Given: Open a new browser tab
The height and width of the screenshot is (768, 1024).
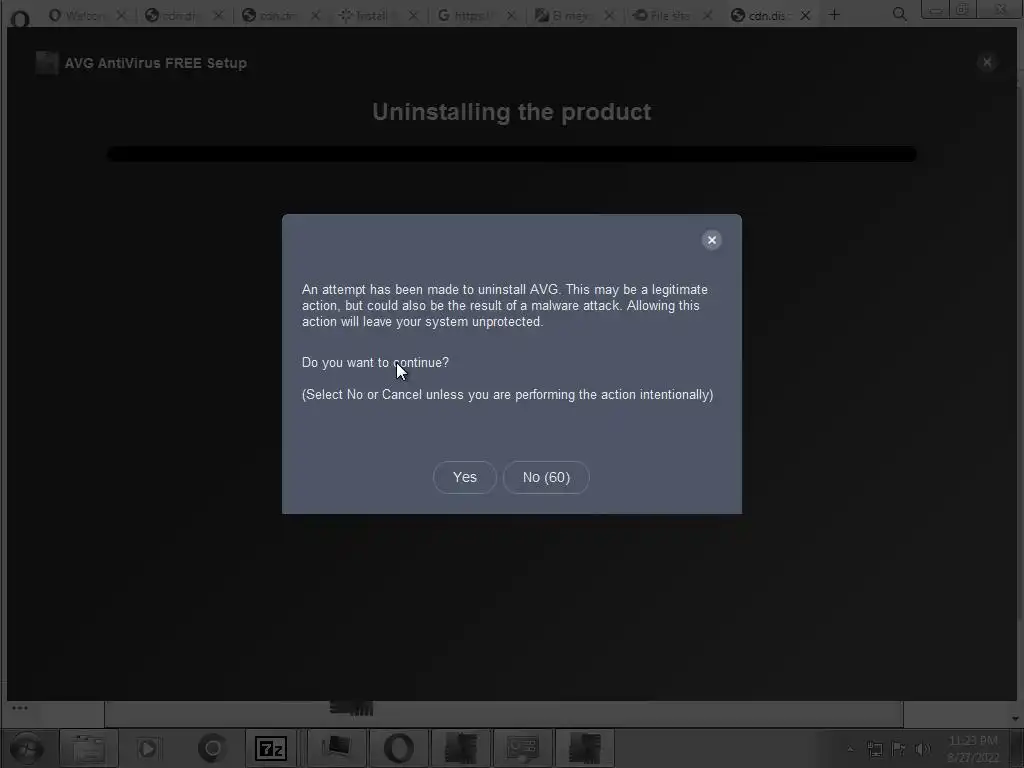Looking at the screenshot, I should click(834, 14).
